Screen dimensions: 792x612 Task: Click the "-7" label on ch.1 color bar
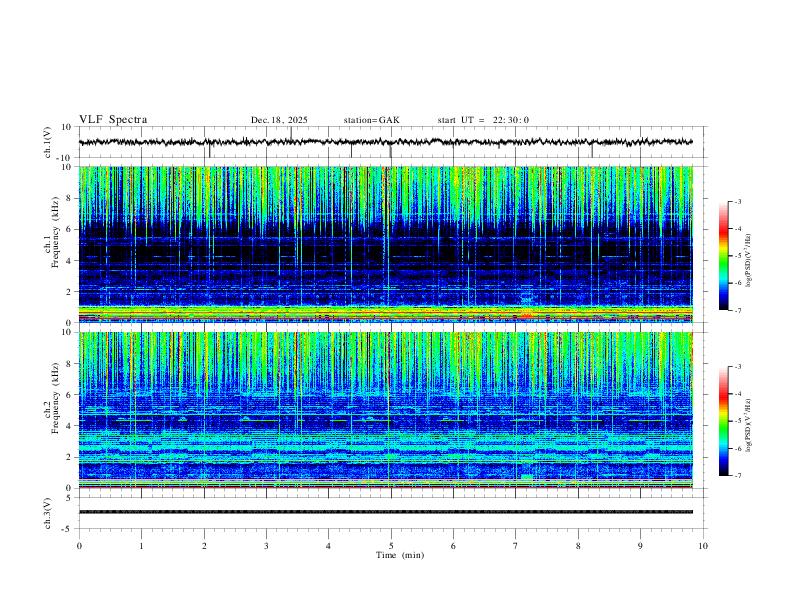pos(738,310)
